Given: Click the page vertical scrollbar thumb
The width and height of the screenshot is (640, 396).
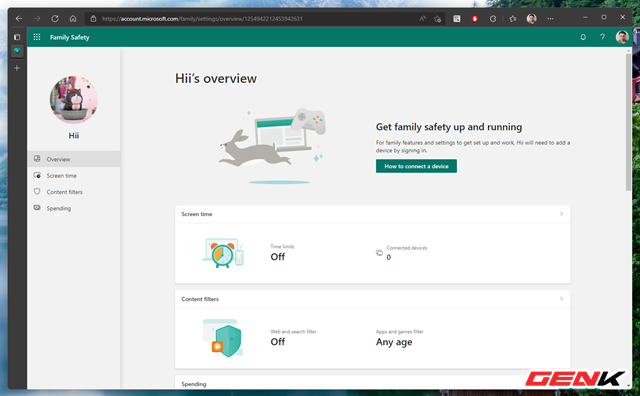Looking at the screenshot, I should coord(628,122).
